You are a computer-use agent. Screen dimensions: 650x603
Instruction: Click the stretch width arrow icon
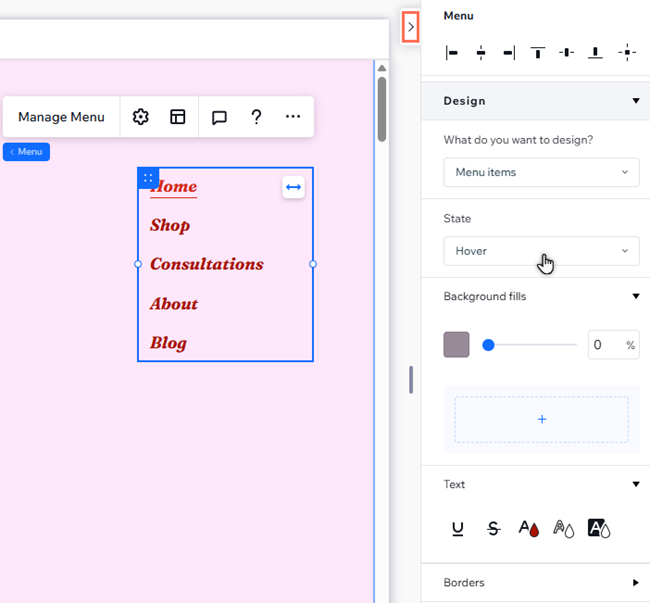pyautogui.click(x=293, y=187)
